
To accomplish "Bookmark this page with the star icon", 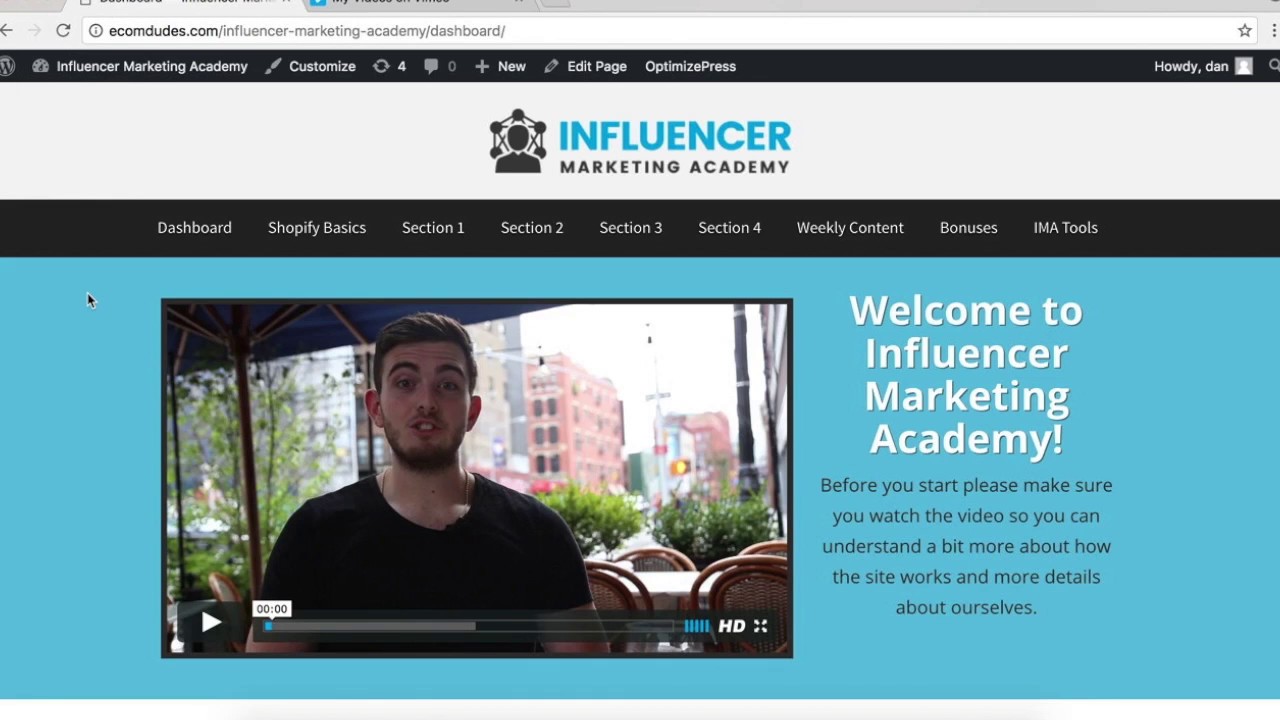I will [1245, 31].
